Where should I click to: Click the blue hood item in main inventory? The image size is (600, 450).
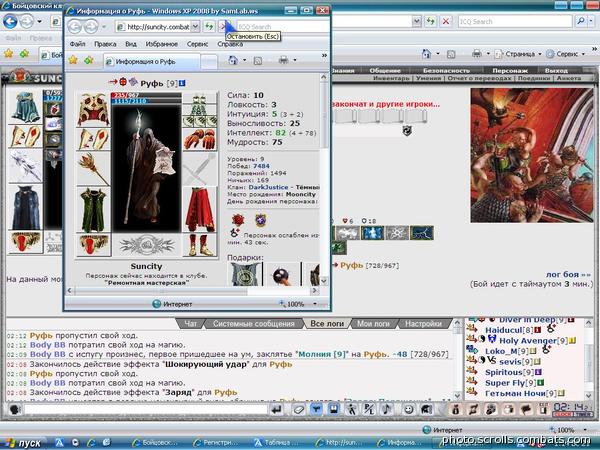coord(25,107)
